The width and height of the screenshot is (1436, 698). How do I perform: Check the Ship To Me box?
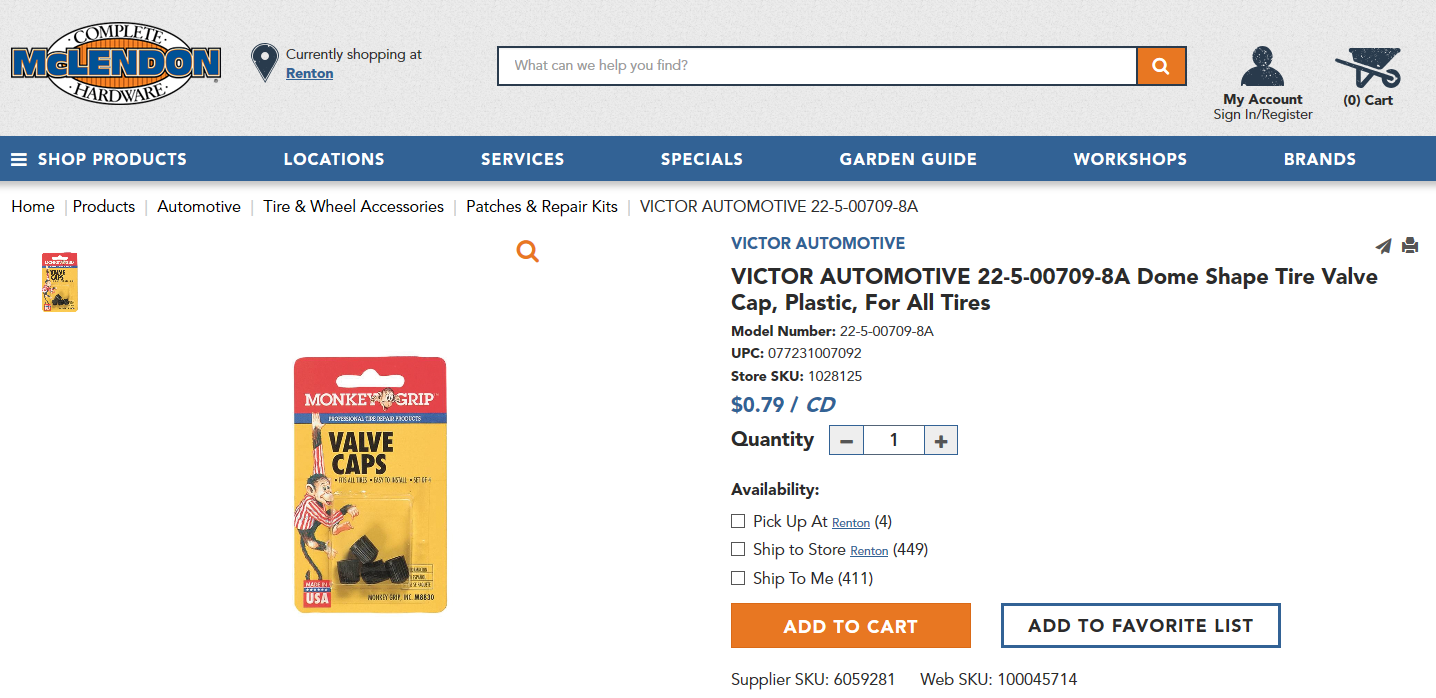pyautogui.click(x=738, y=578)
